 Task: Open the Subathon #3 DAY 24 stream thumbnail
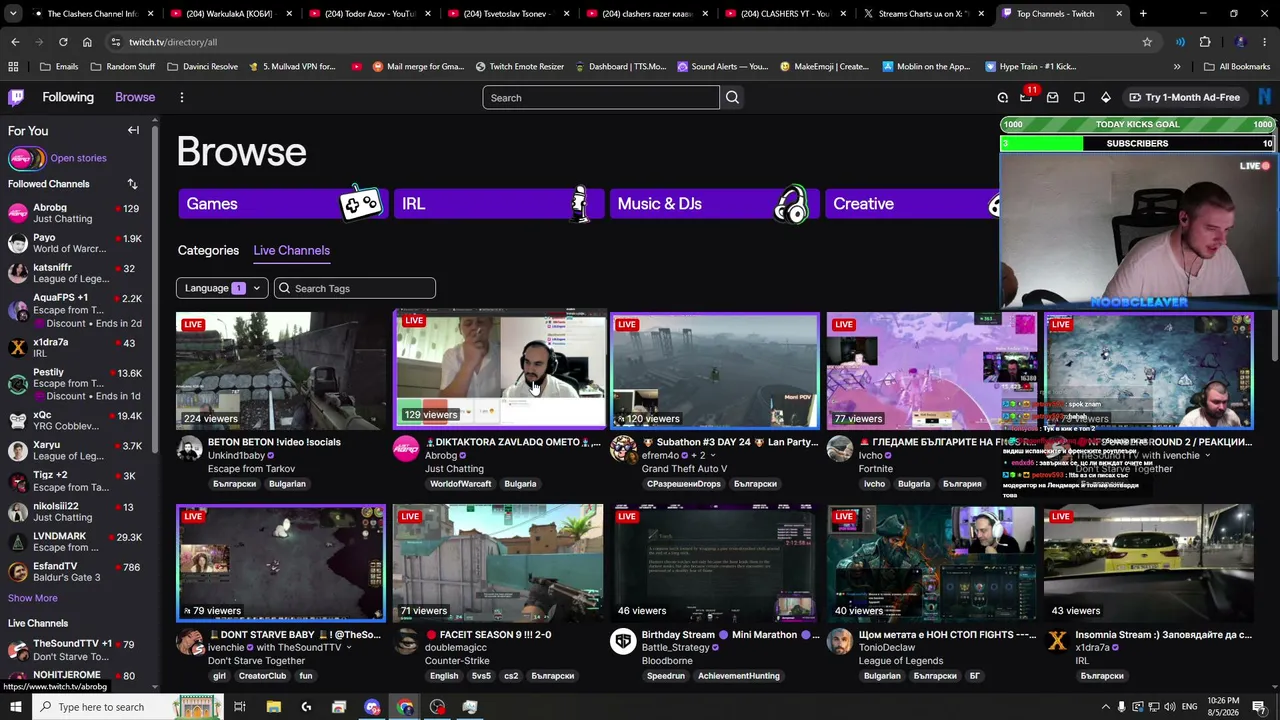pyautogui.click(x=715, y=371)
